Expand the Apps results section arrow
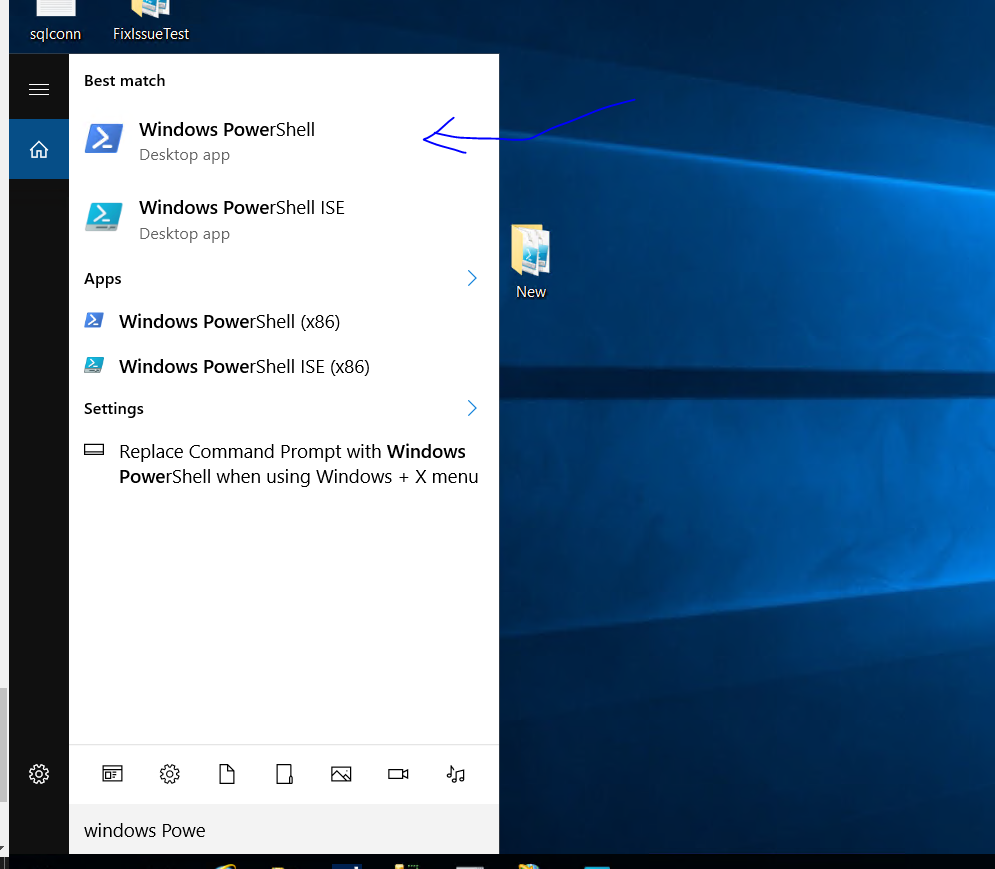995x869 pixels. pos(472,279)
